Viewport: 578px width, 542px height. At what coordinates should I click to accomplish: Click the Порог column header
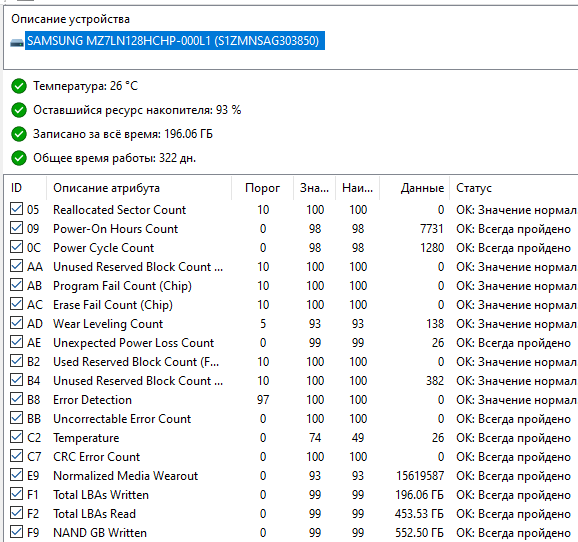coord(262,188)
